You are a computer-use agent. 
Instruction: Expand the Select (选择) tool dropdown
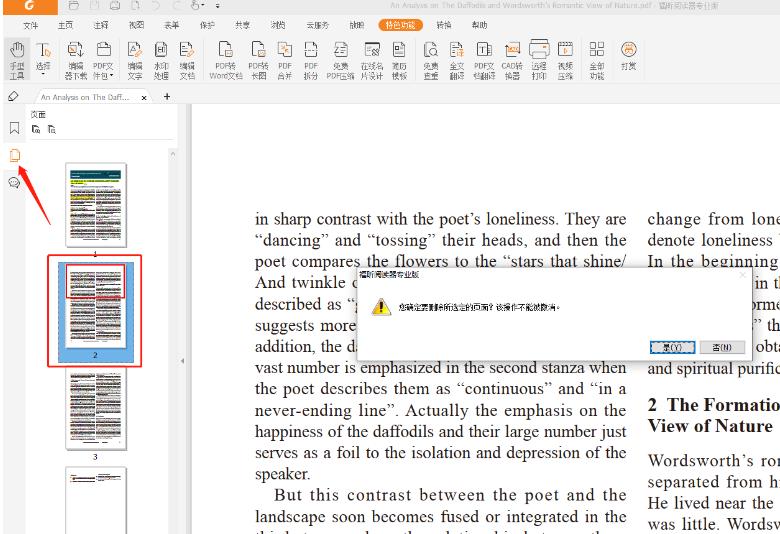tap(44, 74)
